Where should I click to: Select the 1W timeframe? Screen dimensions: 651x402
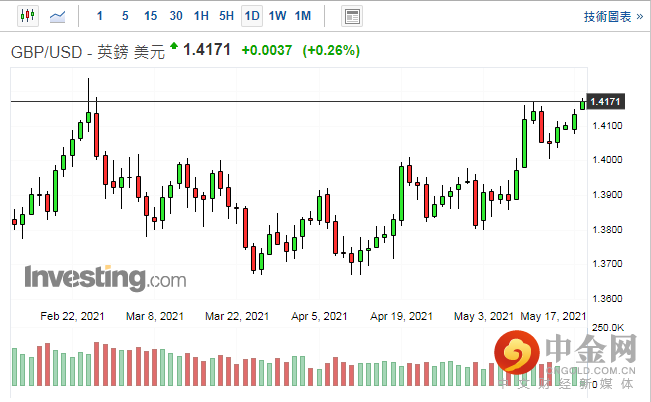tap(277, 16)
